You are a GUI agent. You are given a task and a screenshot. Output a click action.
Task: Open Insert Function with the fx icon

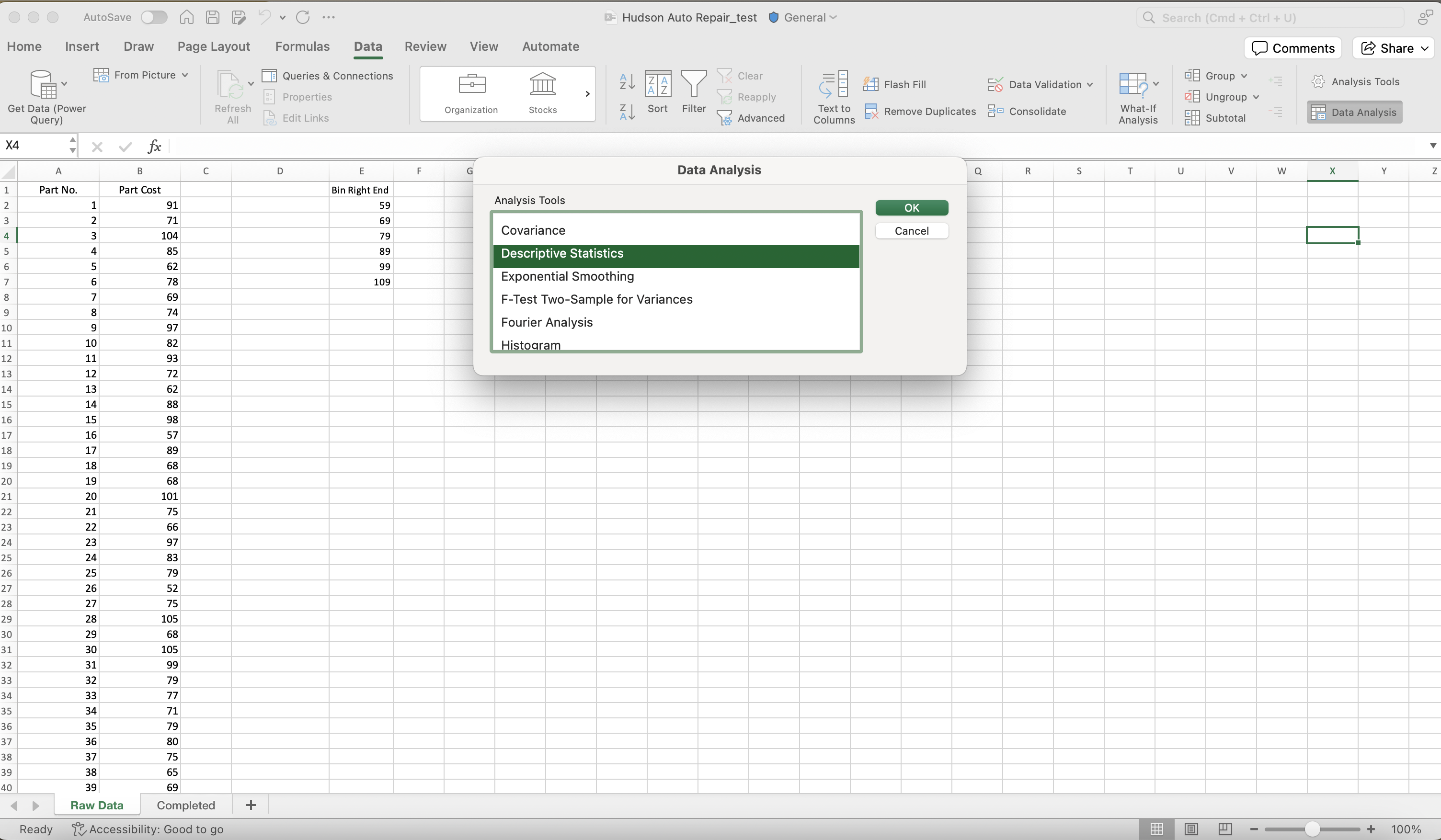(x=154, y=147)
